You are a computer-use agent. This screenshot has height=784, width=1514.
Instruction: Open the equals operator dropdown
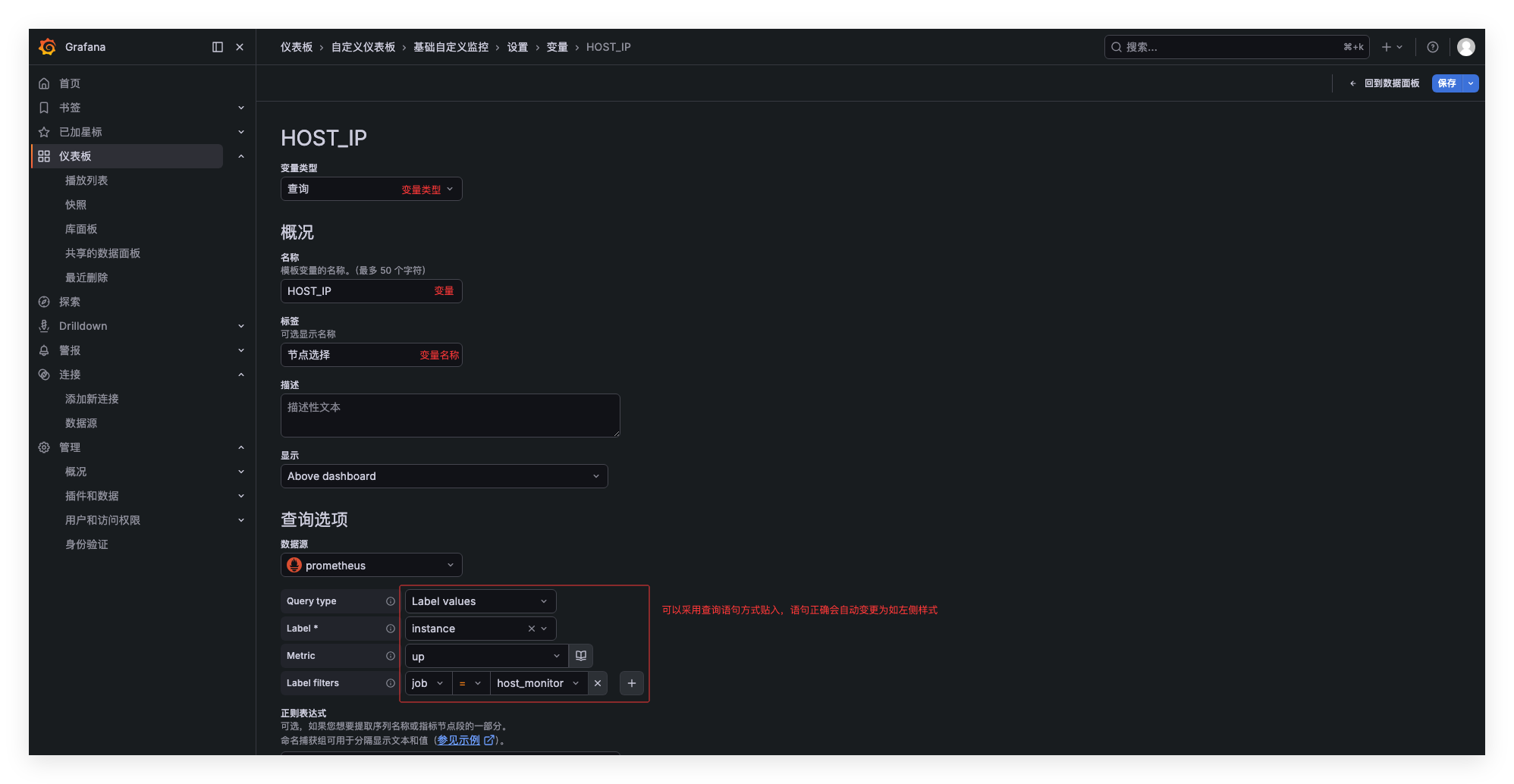point(471,683)
